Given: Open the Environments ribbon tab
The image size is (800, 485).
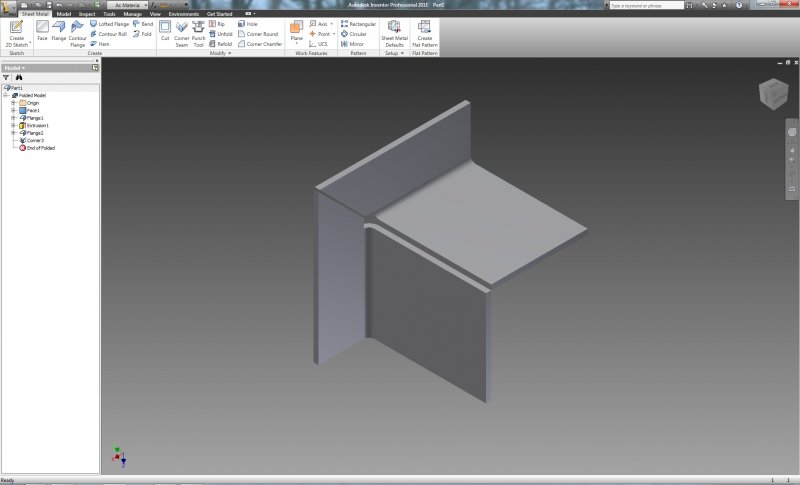Looking at the screenshot, I should click(183, 14).
